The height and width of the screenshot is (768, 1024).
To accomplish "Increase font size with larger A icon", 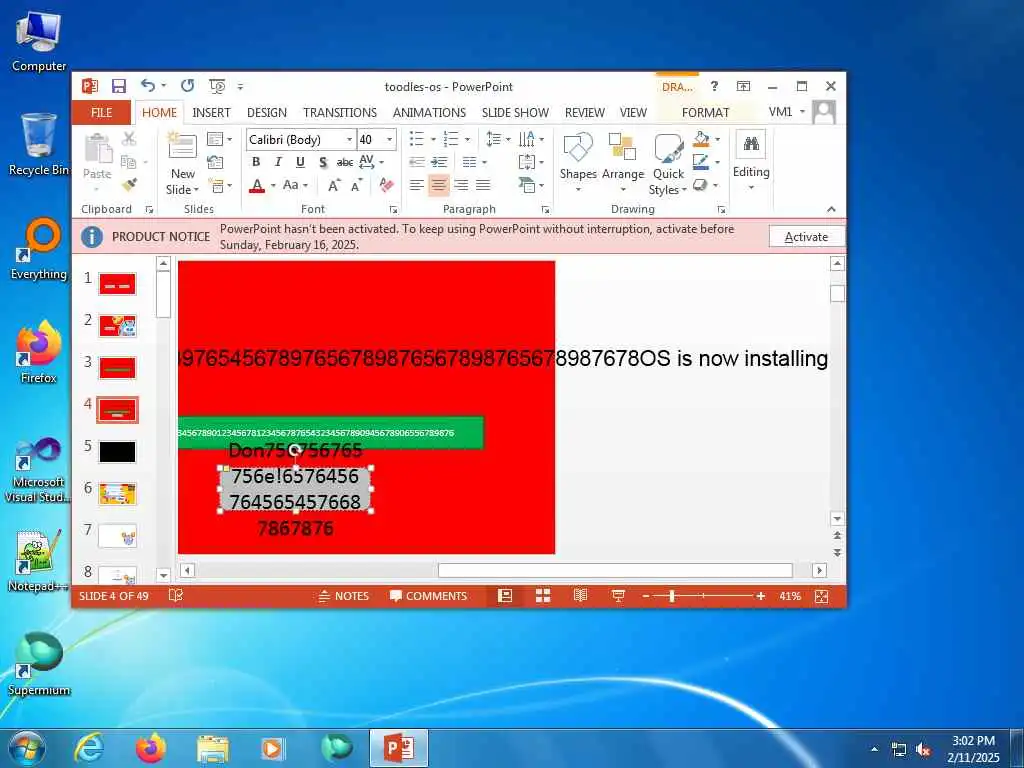I will point(334,185).
